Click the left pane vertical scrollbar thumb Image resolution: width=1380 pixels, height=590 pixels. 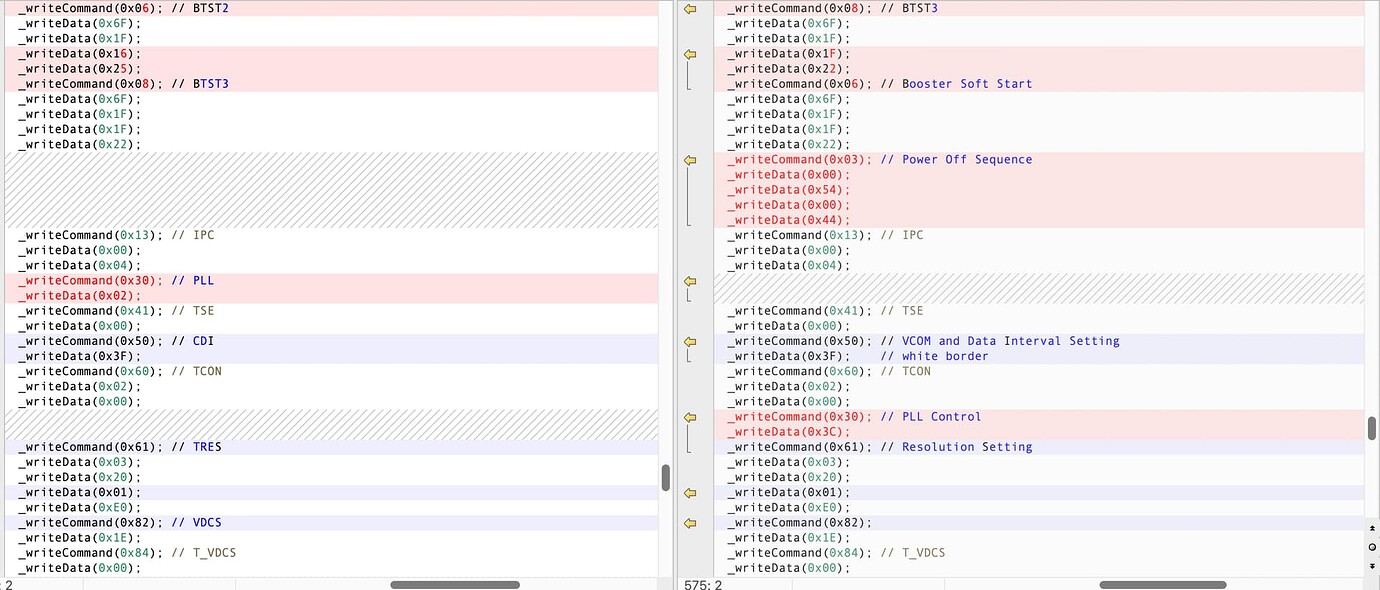point(666,477)
